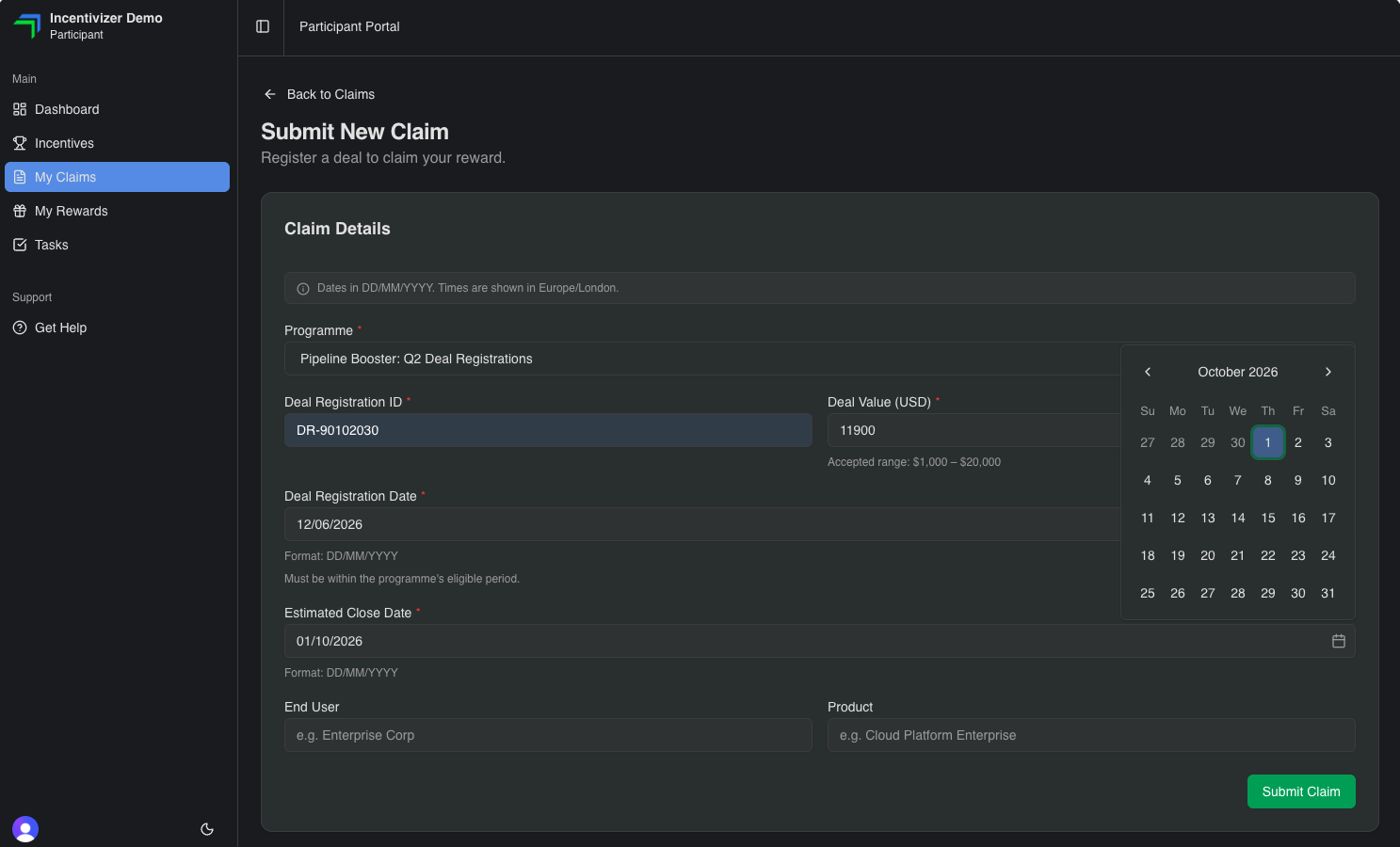1400x847 pixels.
Task: Pick October 10 in the calendar
Action: (1328, 480)
